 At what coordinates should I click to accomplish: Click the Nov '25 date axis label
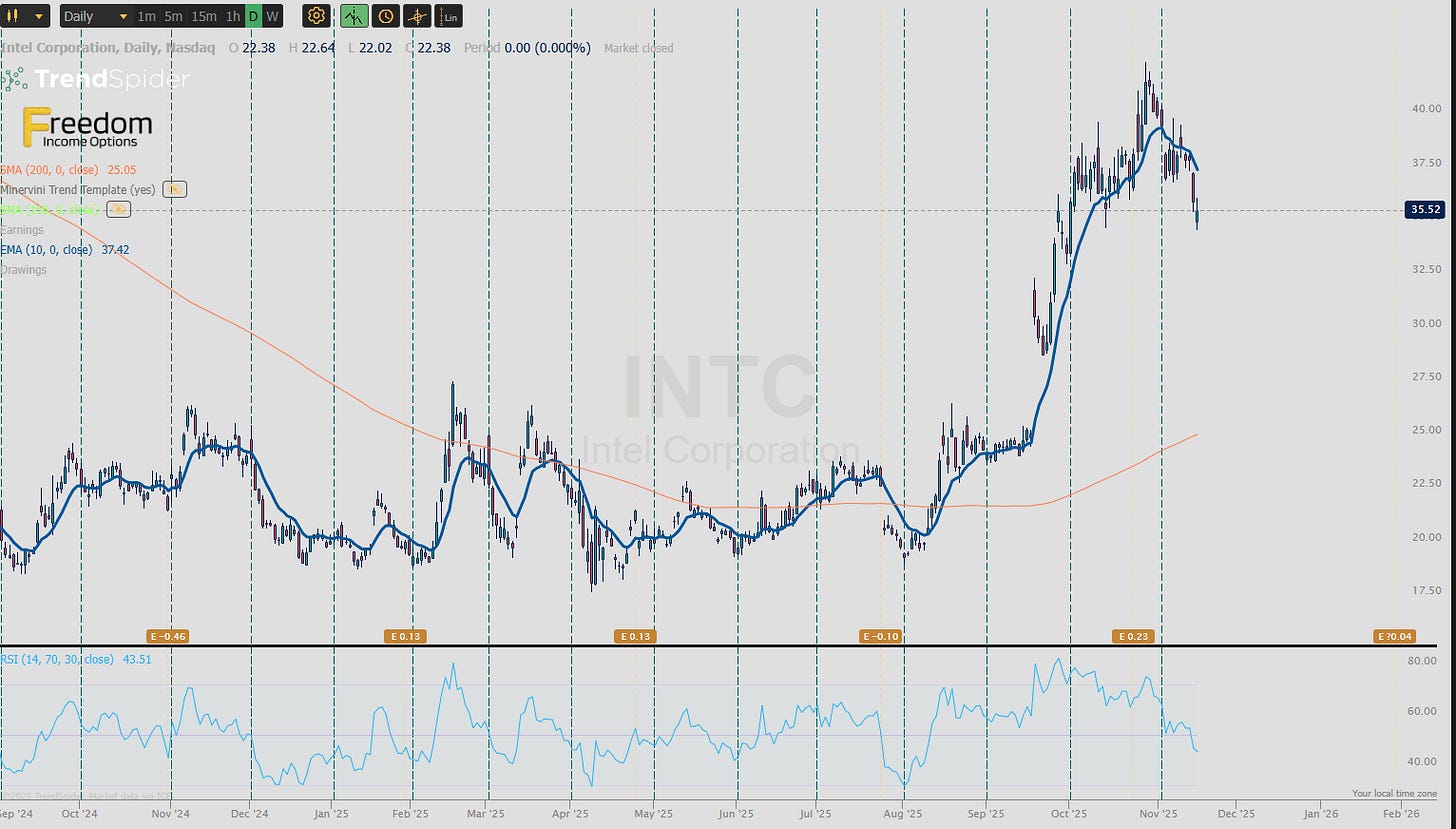pyautogui.click(x=1158, y=814)
